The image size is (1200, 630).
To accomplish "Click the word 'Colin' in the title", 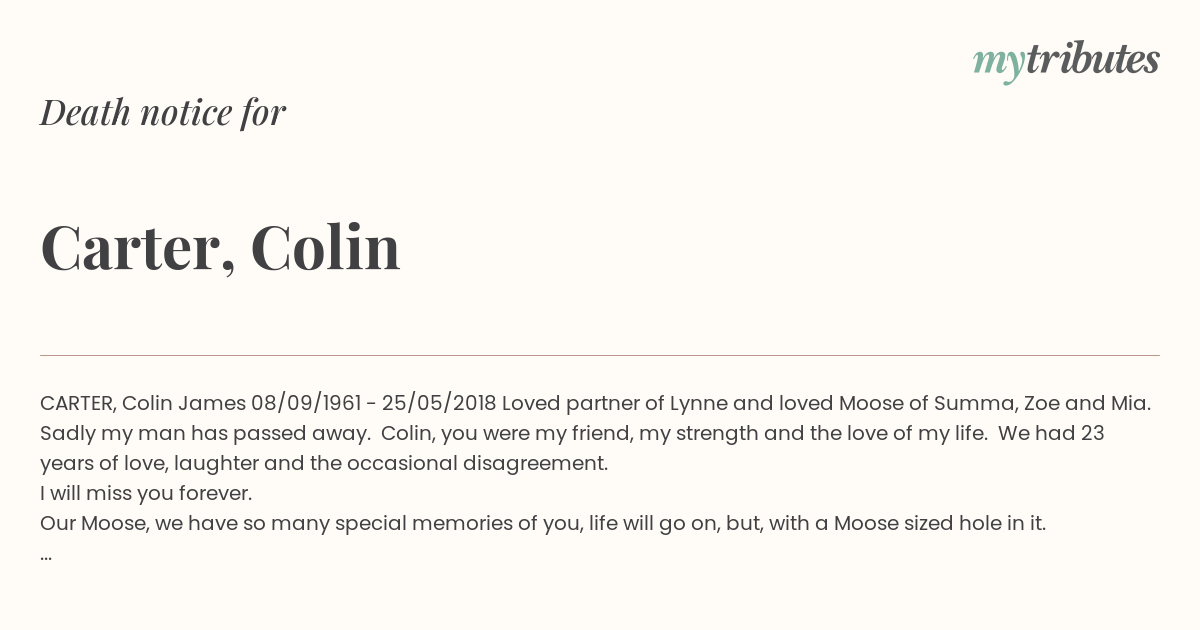I will point(325,247).
